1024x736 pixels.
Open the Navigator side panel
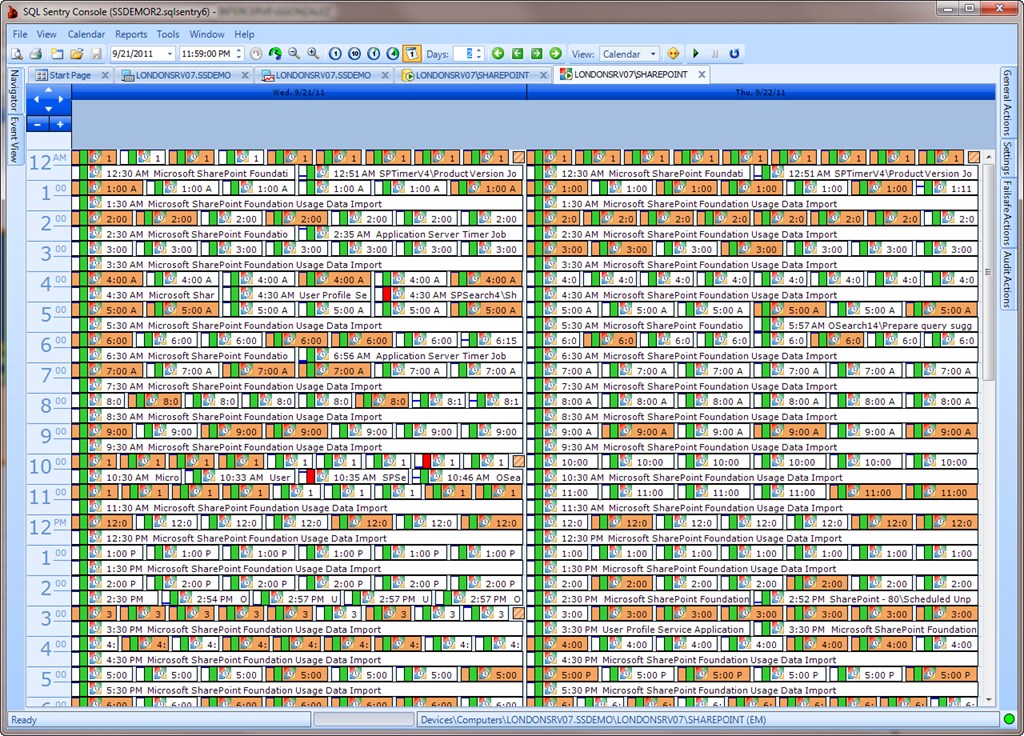pyautogui.click(x=14, y=90)
